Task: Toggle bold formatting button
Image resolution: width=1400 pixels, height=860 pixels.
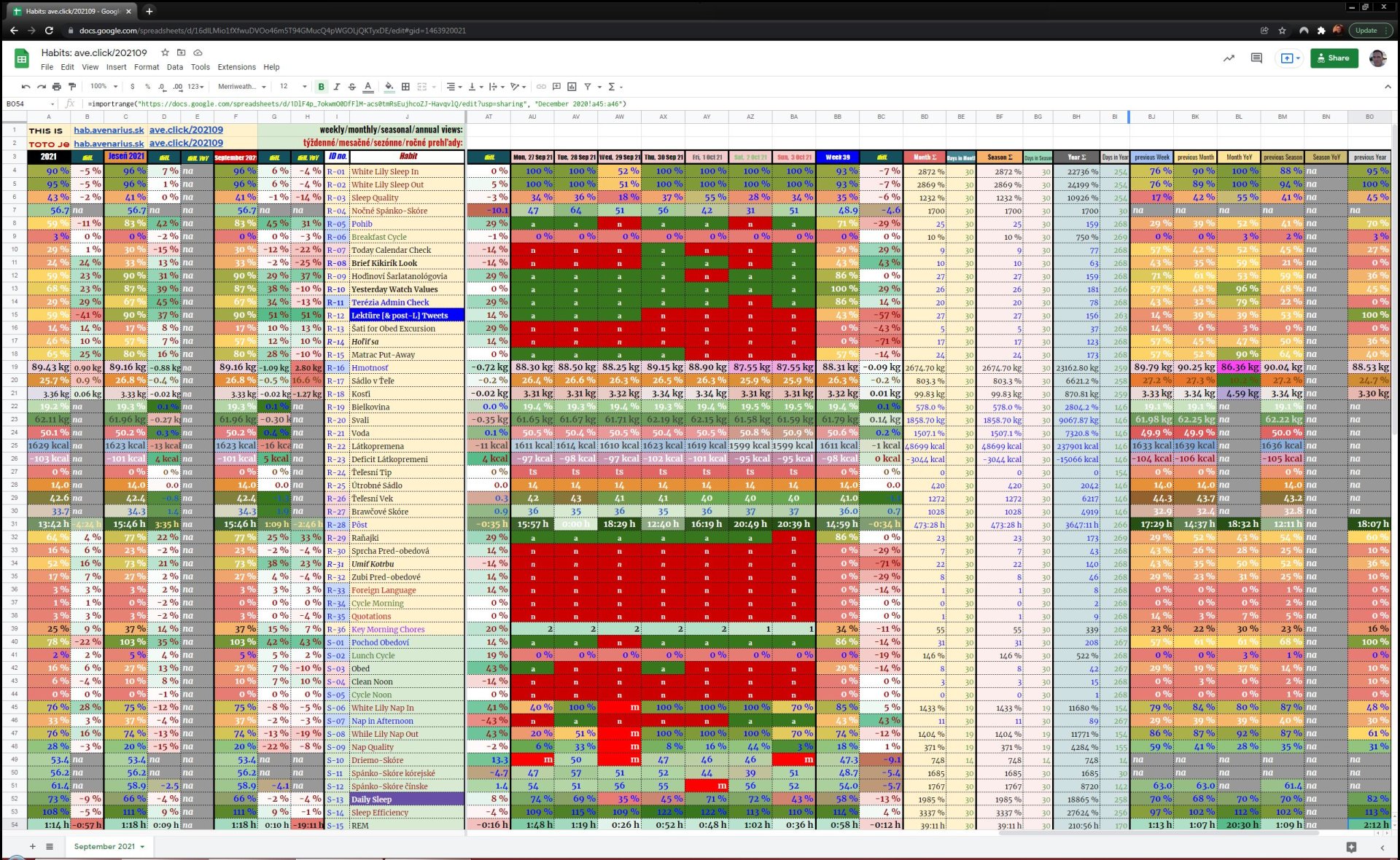Action: click(x=321, y=87)
